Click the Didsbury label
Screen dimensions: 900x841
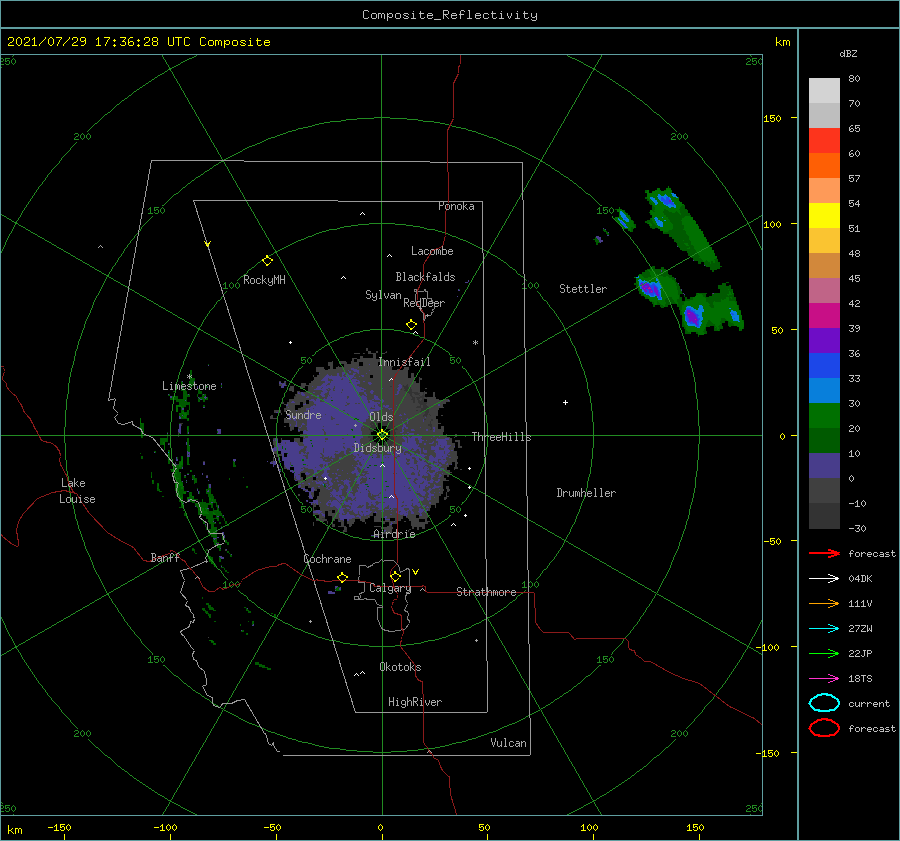[x=378, y=448]
